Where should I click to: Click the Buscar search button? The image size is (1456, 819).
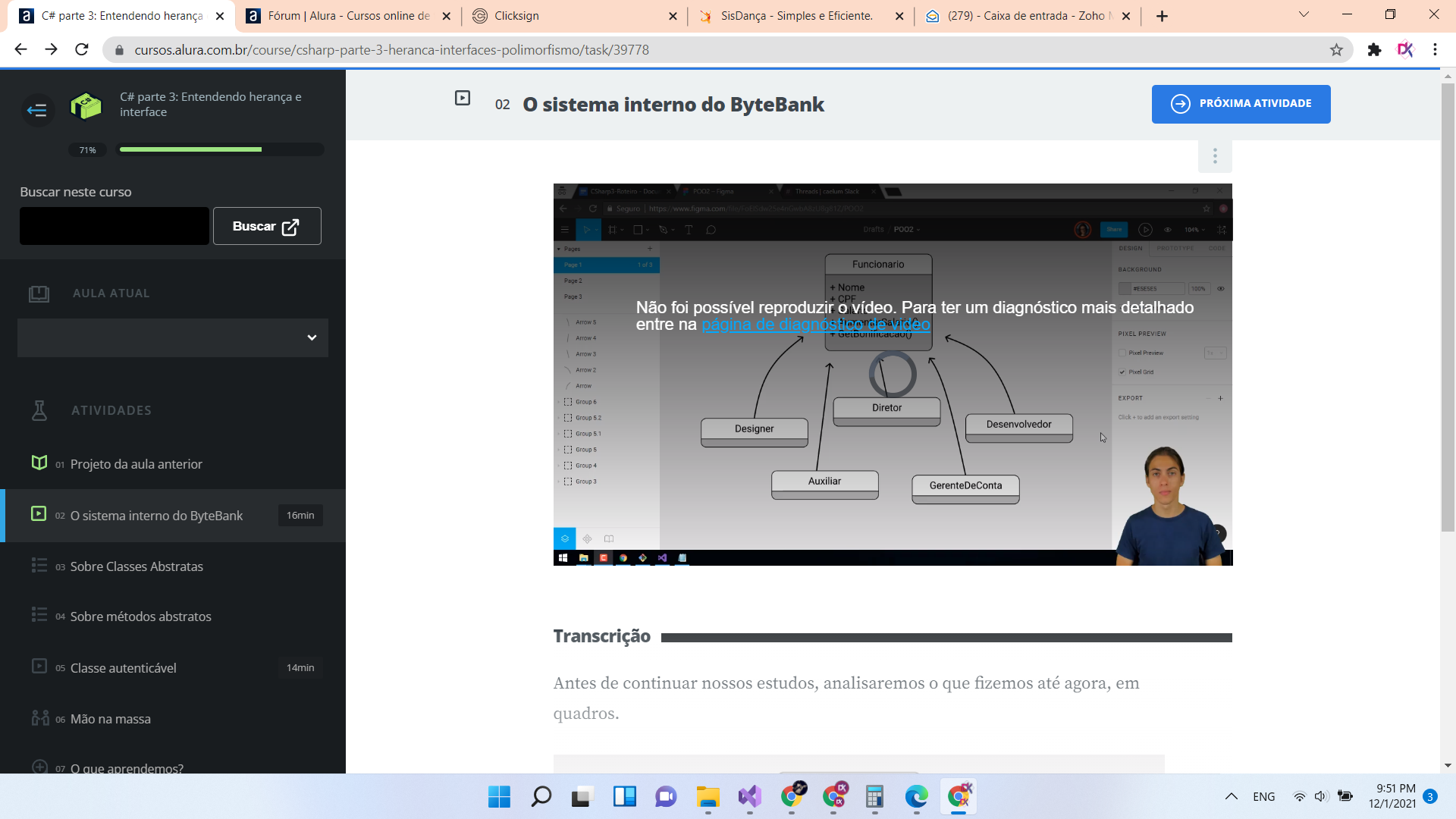[x=267, y=226]
